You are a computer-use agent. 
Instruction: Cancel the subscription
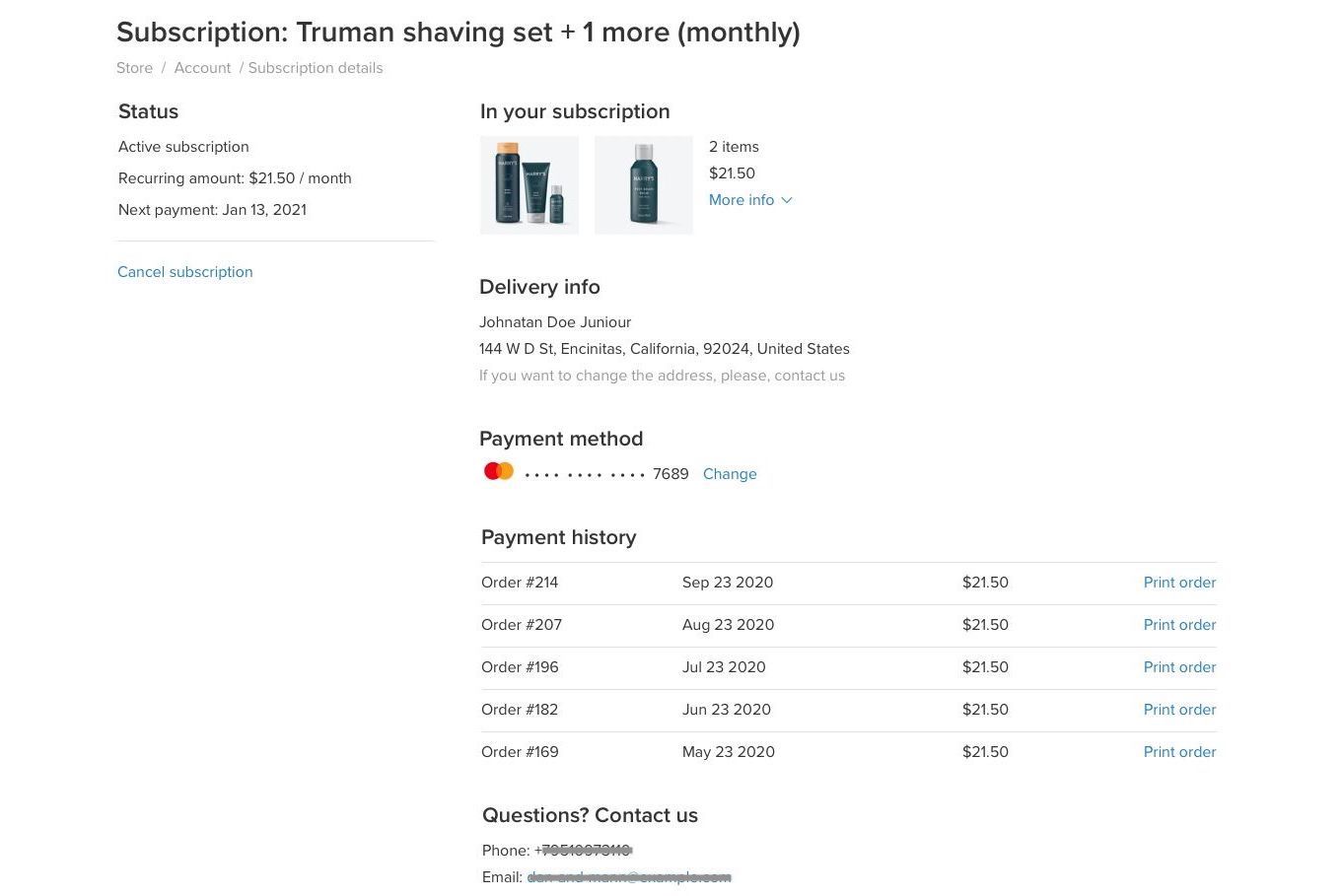tap(184, 271)
